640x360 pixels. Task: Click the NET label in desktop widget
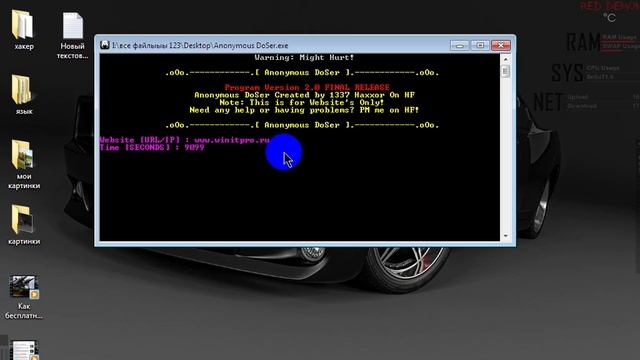click(x=548, y=102)
